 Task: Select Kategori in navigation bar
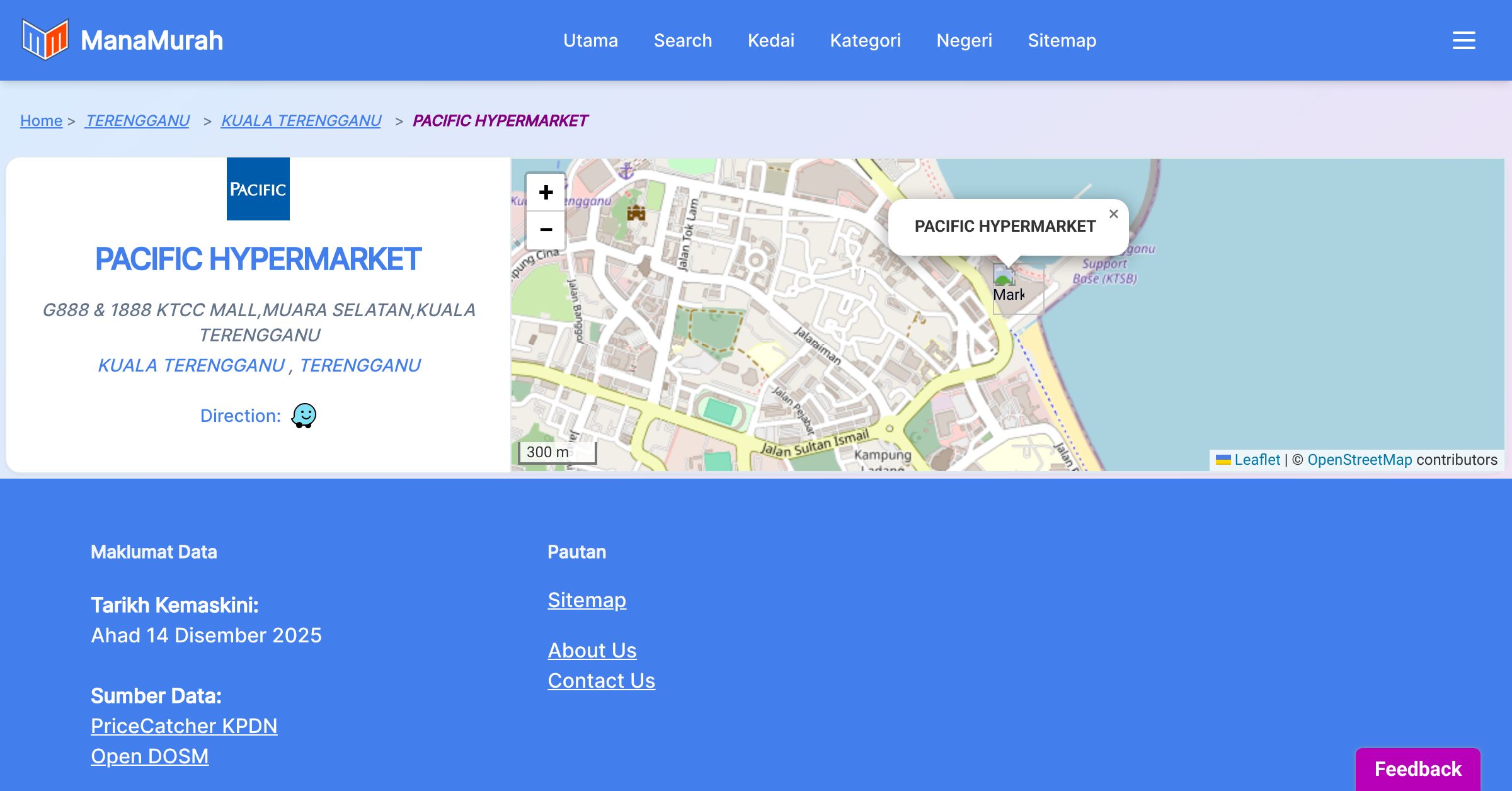coord(865,40)
